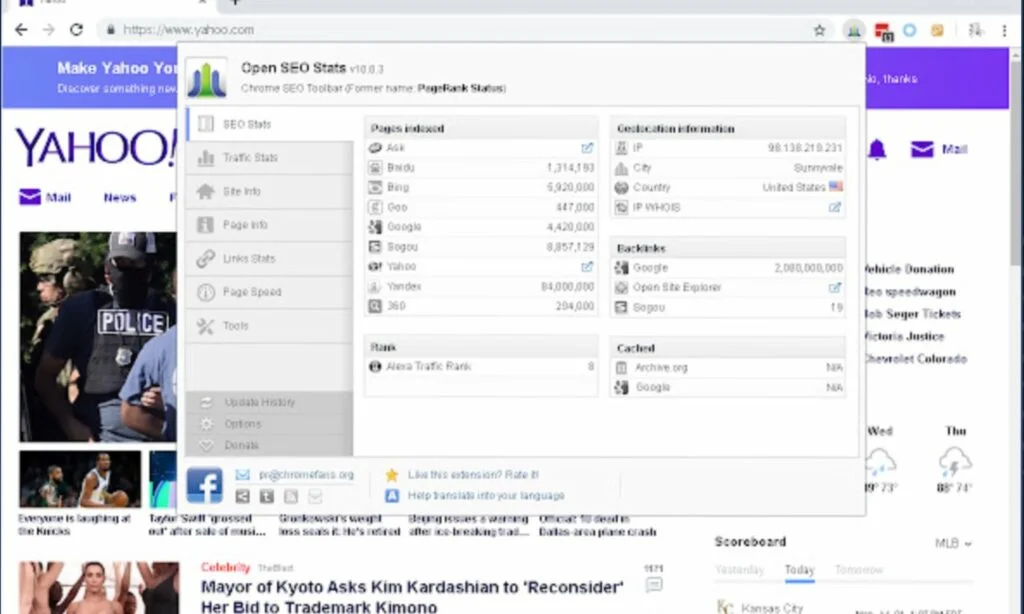Go to the Links Stats tab

click(x=248, y=259)
